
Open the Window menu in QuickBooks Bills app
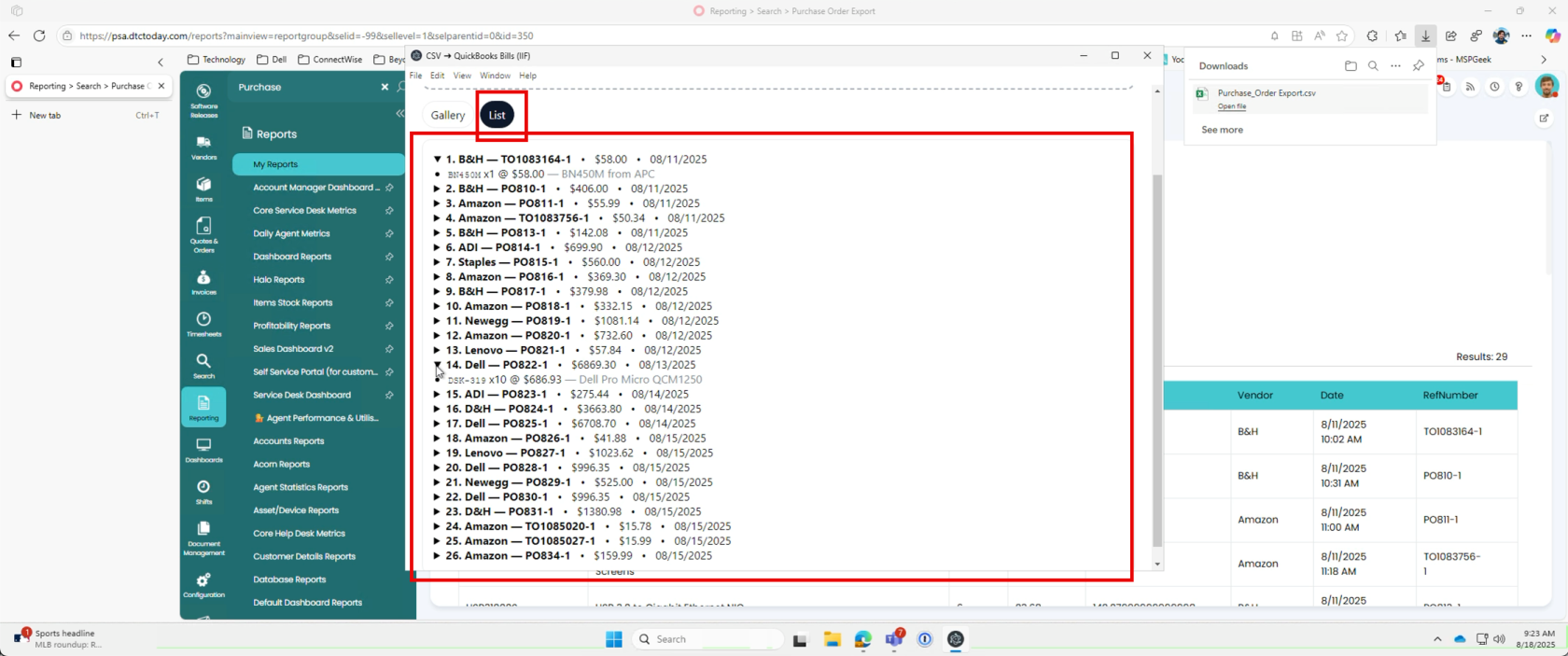[495, 76]
